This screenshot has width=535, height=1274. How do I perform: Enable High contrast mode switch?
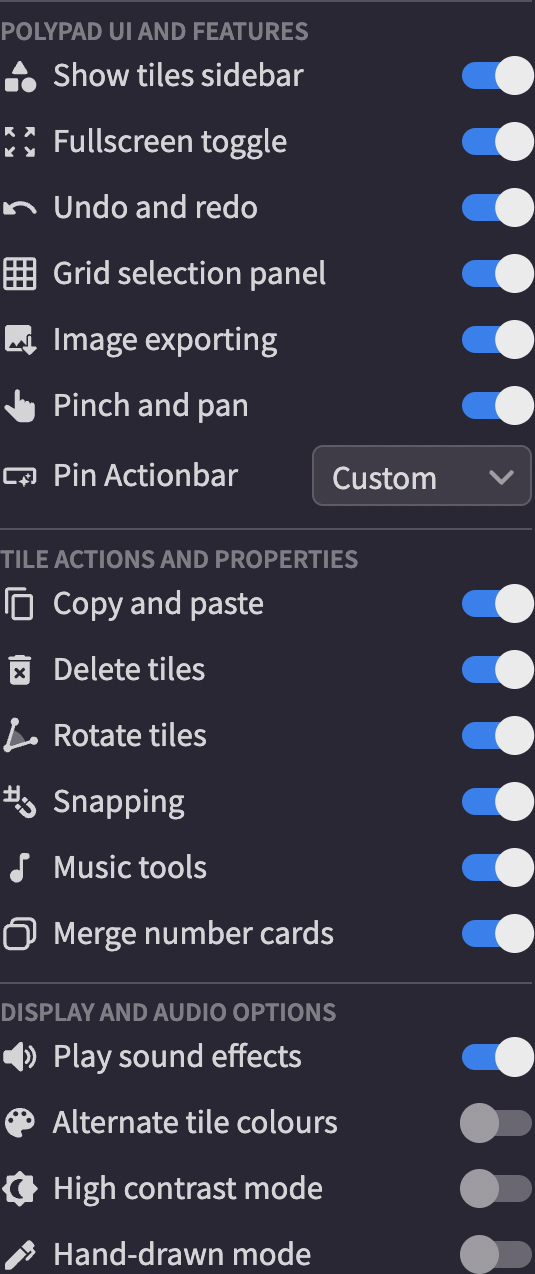497,1189
